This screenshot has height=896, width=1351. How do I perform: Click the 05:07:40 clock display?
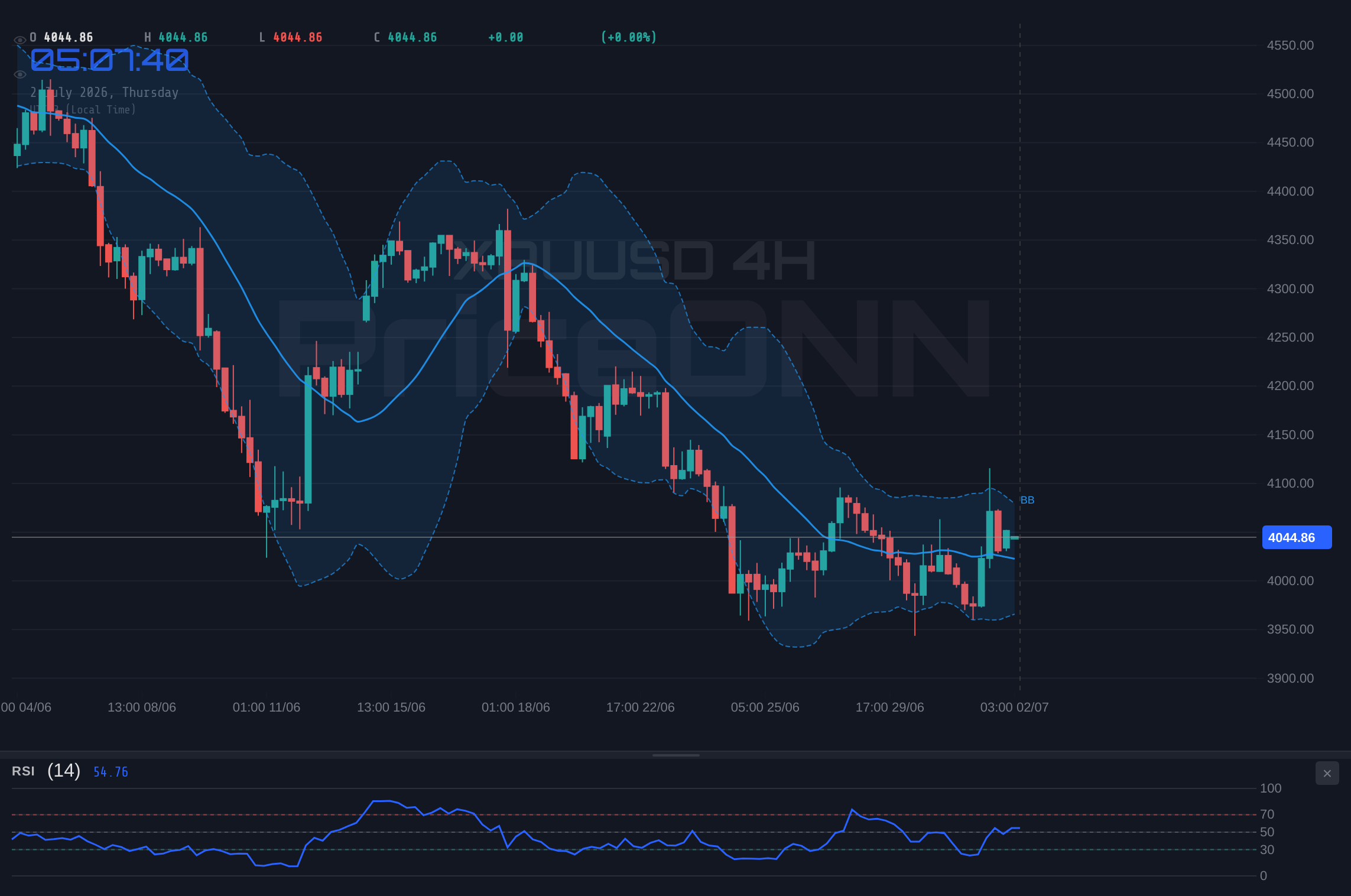tap(109, 60)
